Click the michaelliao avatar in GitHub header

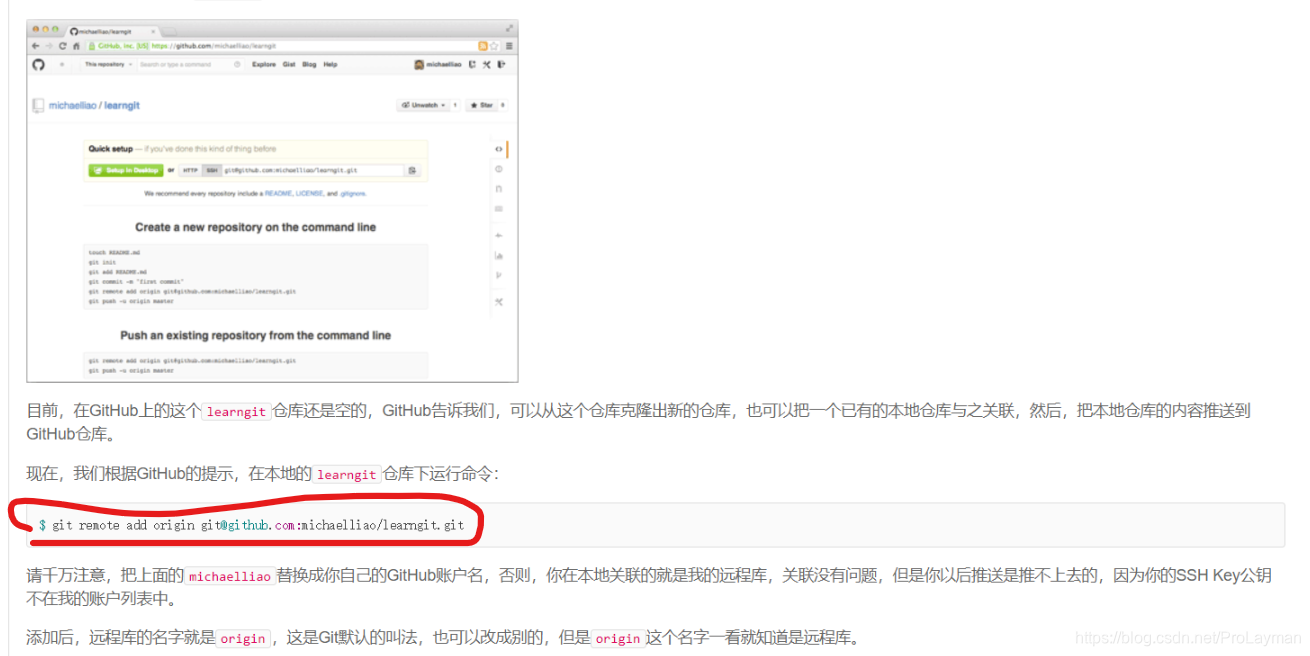click(x=419, y=65)
